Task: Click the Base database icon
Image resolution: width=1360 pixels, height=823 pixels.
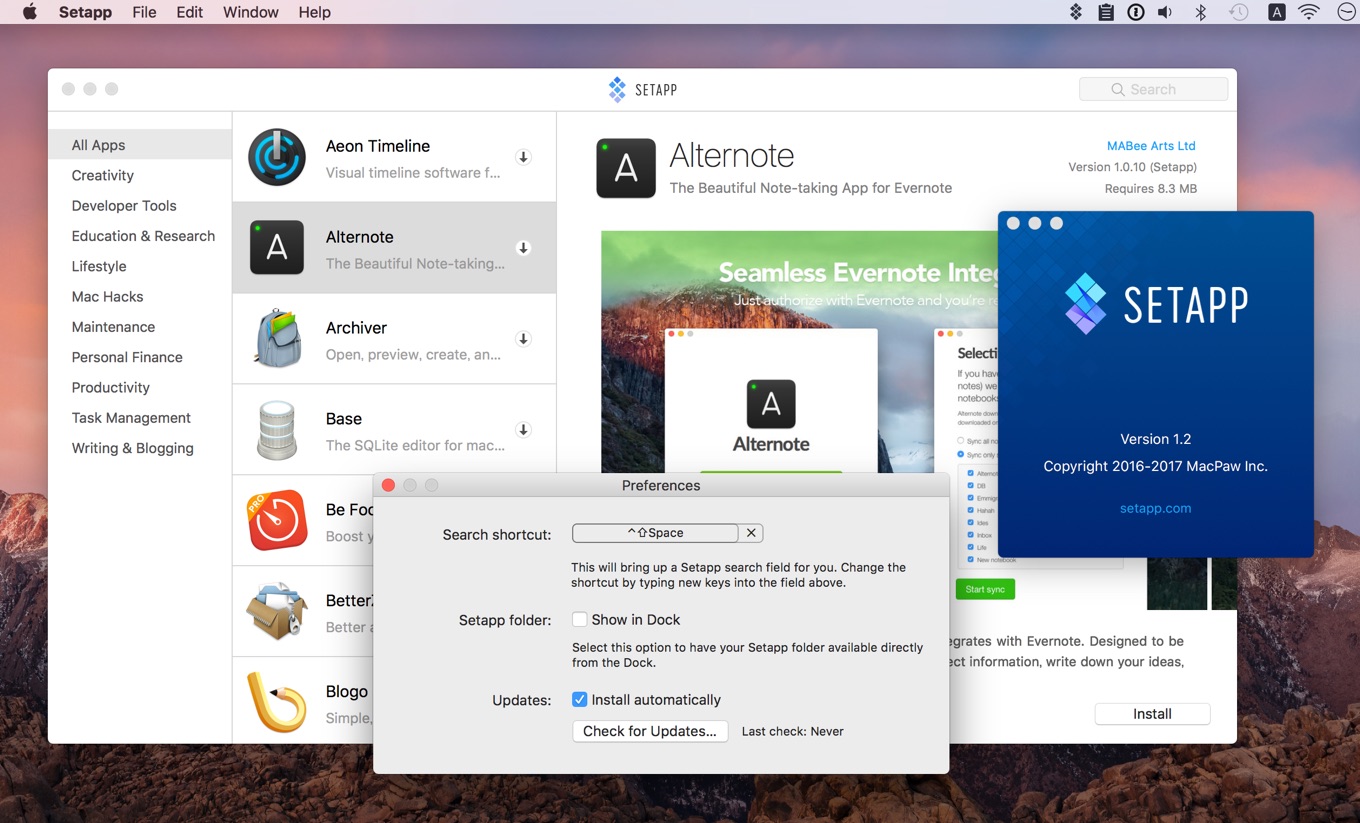Action: (x=277, y=430)
